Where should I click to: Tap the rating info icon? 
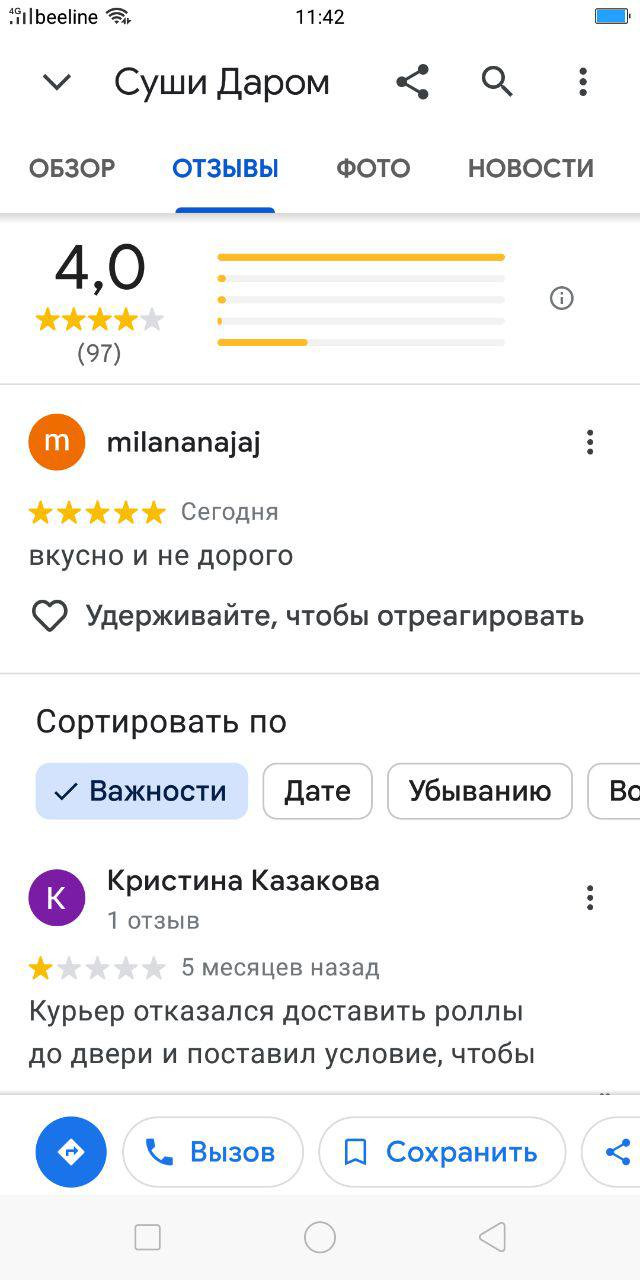(x=562, y=298)
